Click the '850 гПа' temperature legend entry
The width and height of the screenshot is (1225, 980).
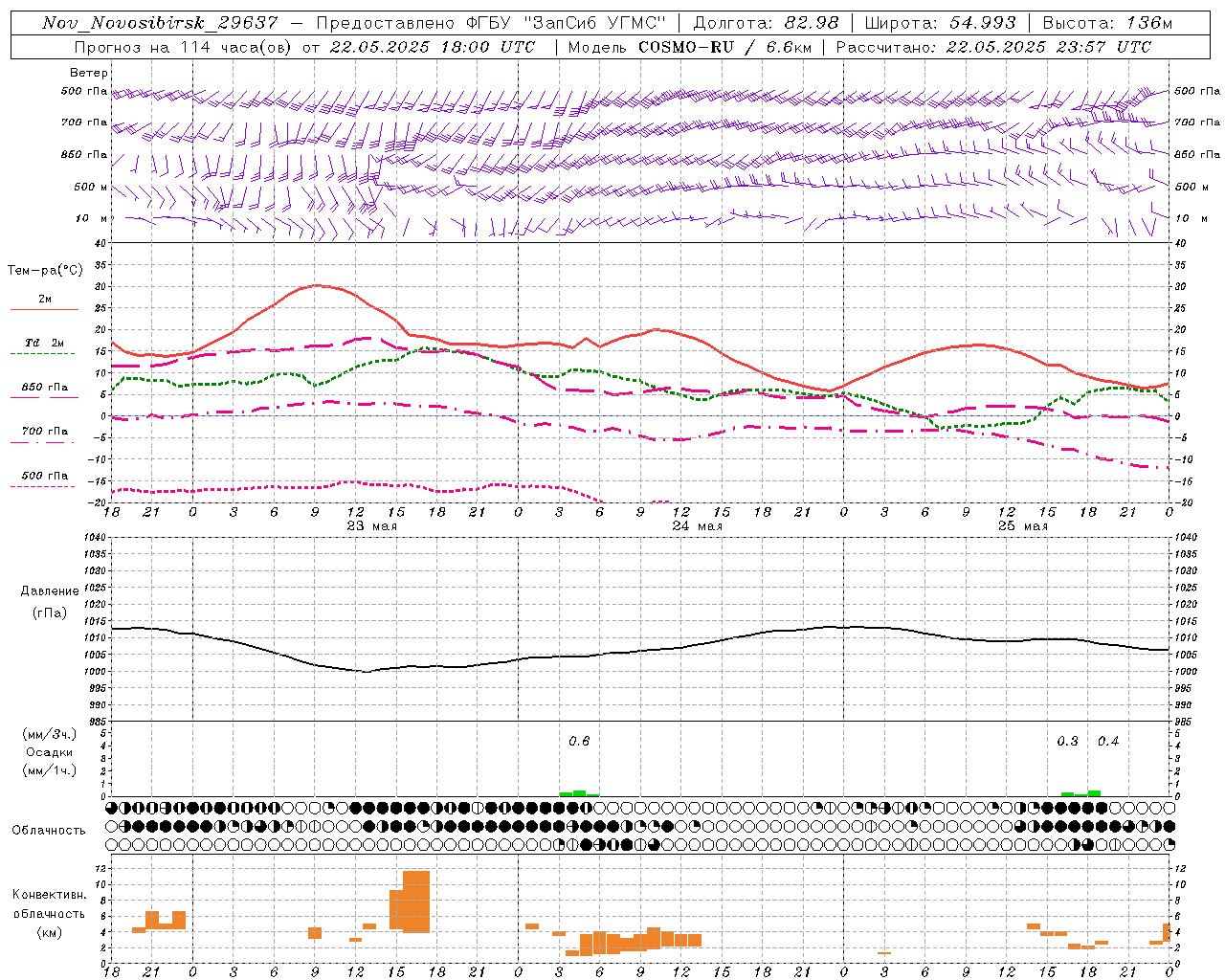(x=45, y=388)
